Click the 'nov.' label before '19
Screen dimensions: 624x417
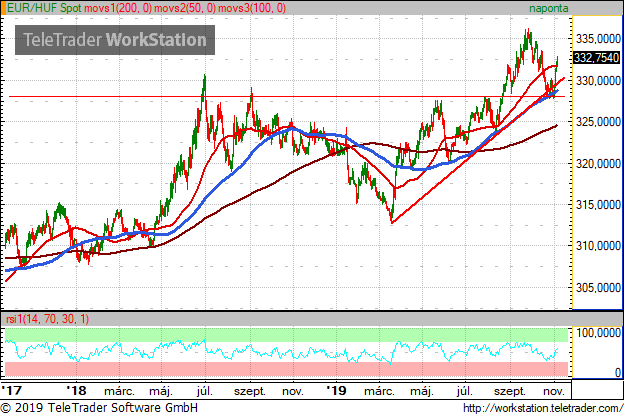[x=292, y=391]
